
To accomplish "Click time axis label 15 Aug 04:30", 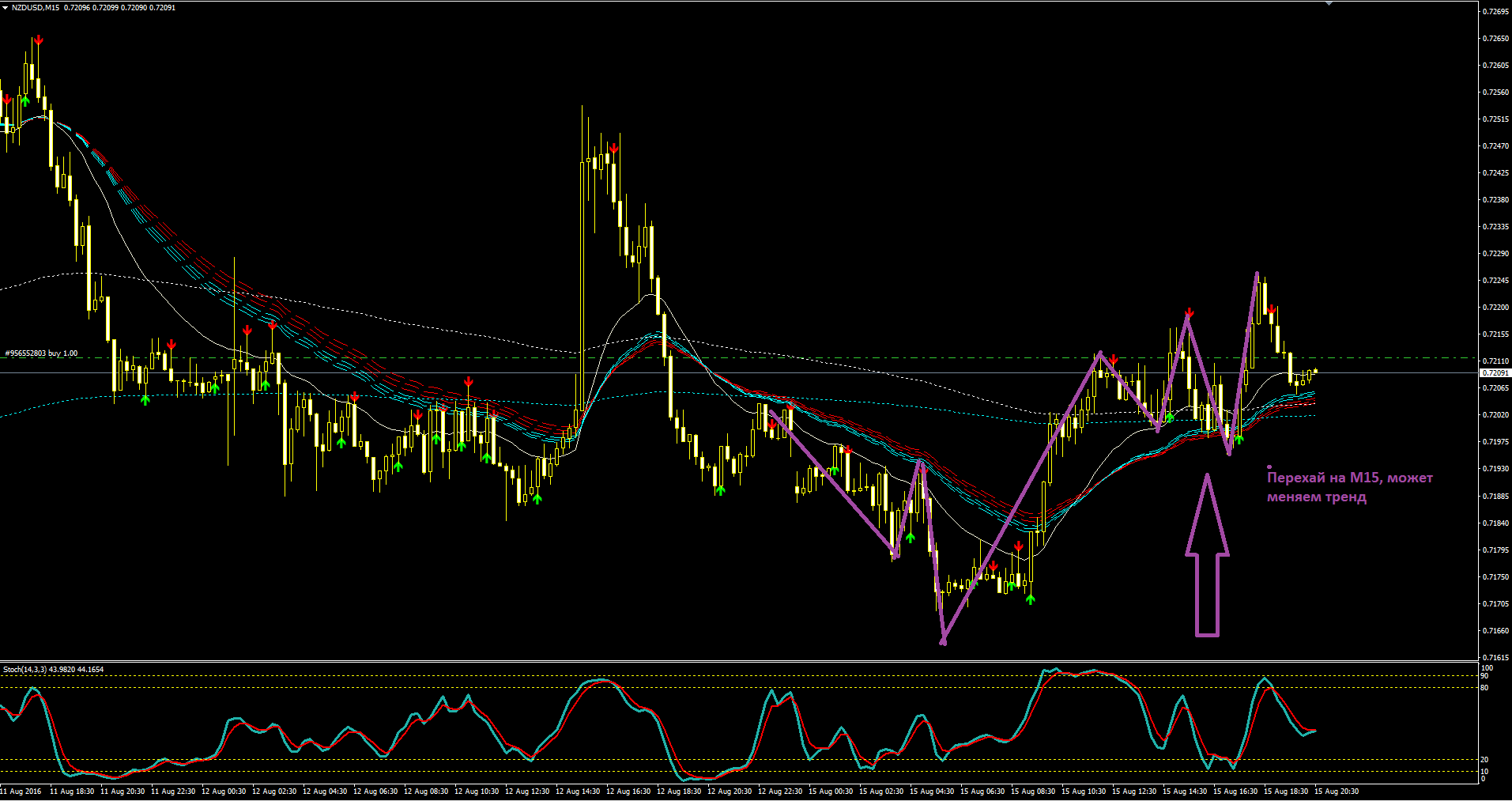I will [932, 791].
